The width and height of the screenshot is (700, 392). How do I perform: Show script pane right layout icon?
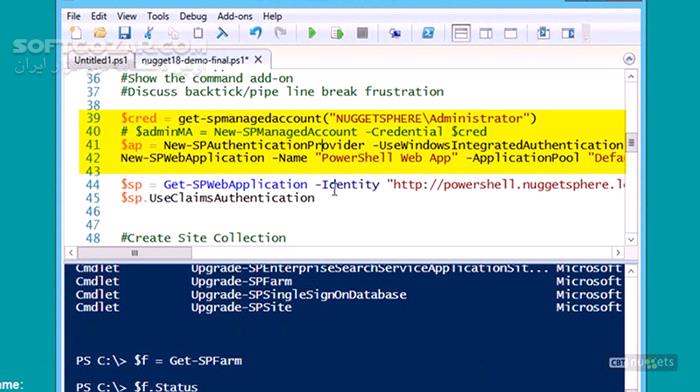click(x=486, y=33)
